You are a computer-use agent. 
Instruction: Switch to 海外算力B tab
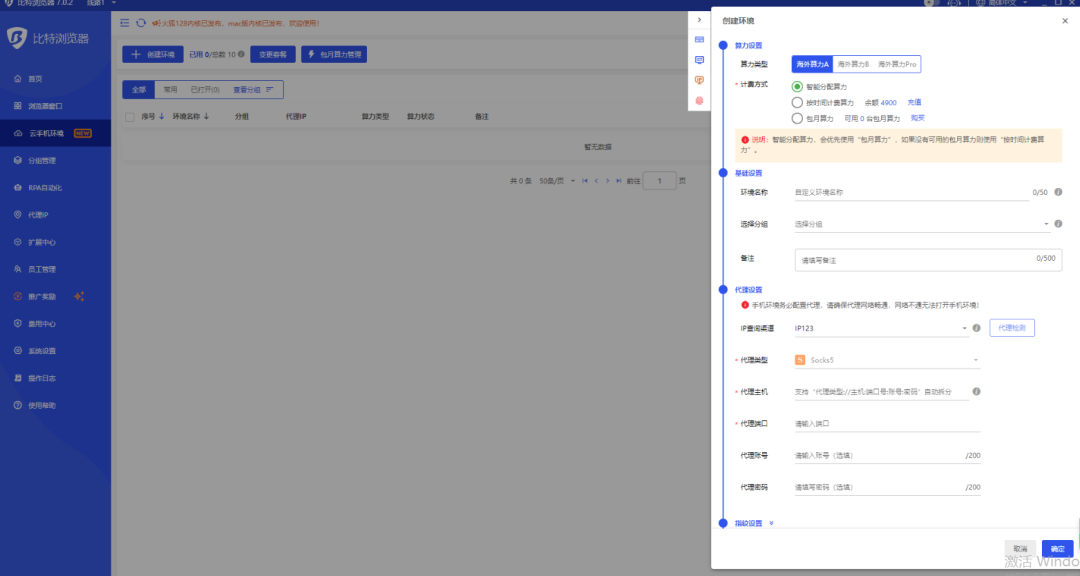[854, 64]
